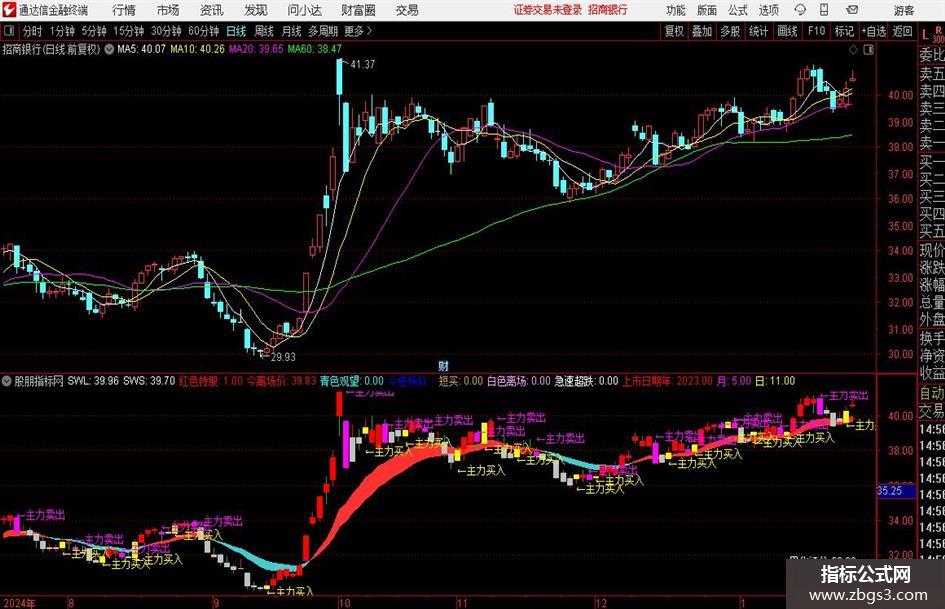Switch to the 1分钟 period tab
Viewport: 945px width, 609px height.
click(61, 31)
